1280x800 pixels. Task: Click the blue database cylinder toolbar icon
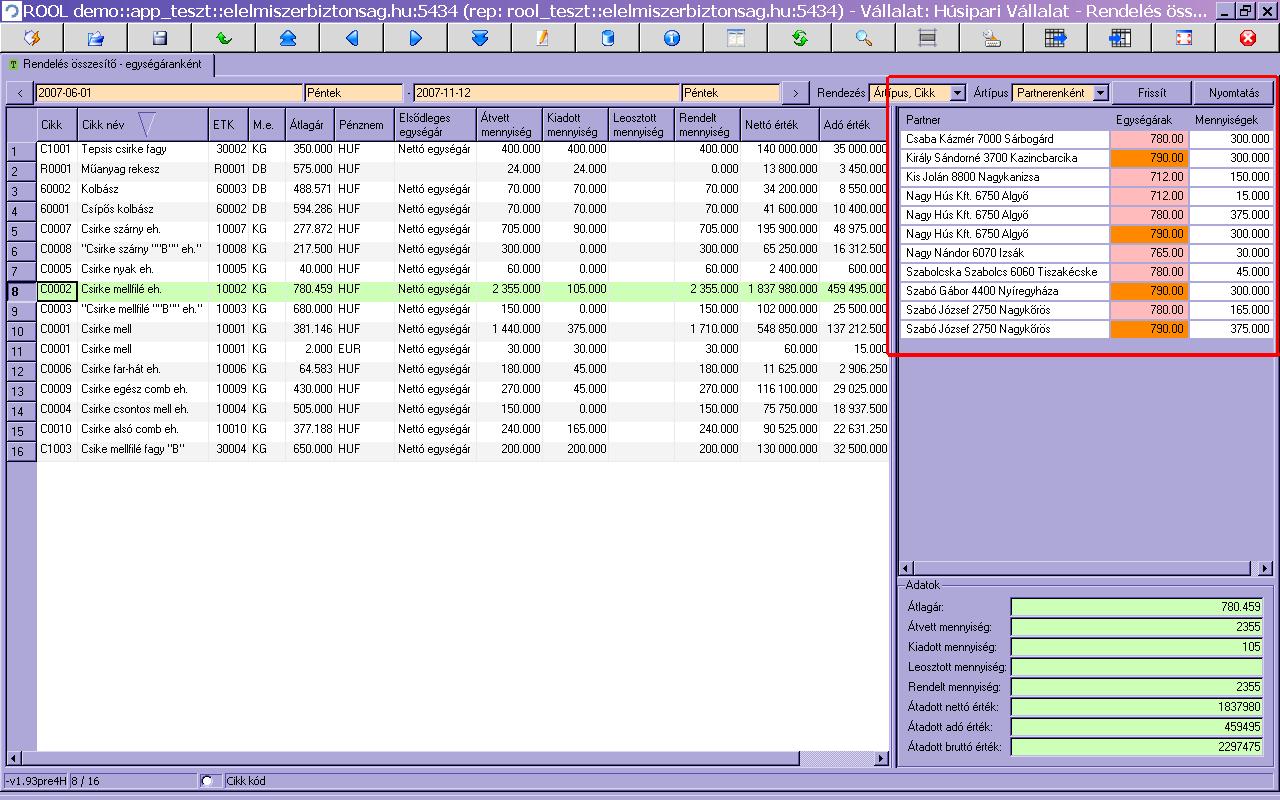coord(607,38)
